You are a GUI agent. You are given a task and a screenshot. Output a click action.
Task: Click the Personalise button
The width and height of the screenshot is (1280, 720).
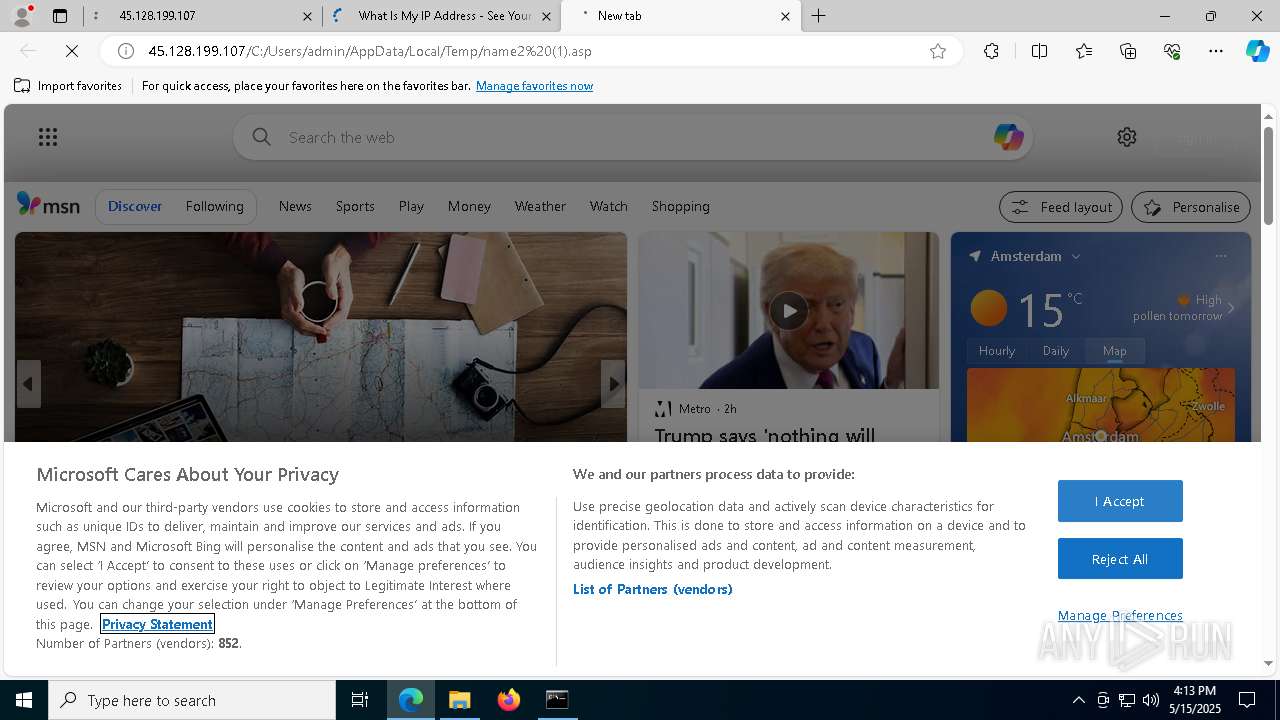(1191, 207)
